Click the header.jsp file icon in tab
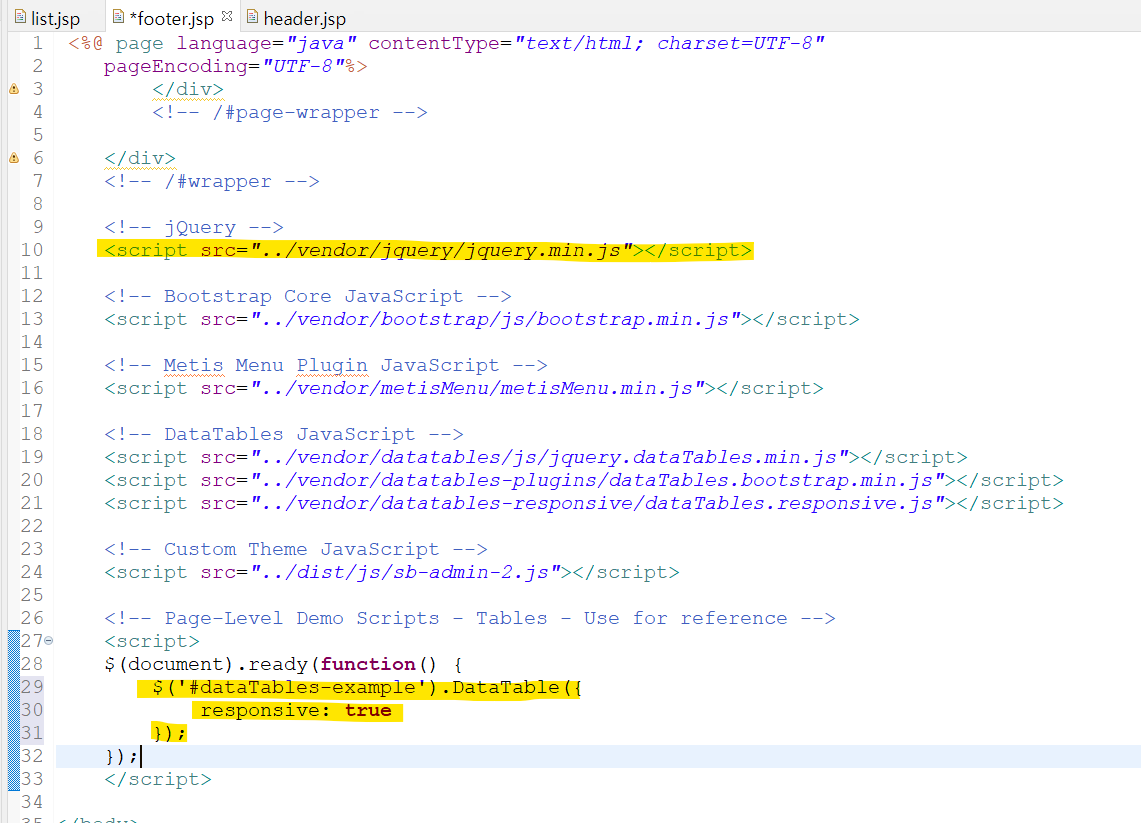1141x823 pixels. [x=253, y=17]
